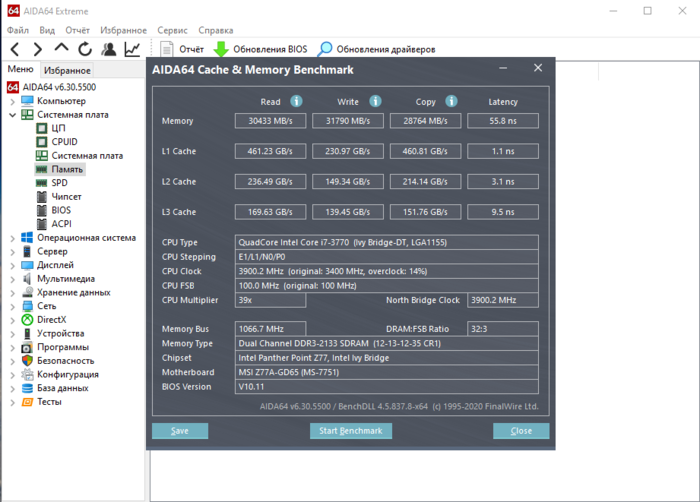
Task: Click the Read info icon
Action: coord(296,101)
